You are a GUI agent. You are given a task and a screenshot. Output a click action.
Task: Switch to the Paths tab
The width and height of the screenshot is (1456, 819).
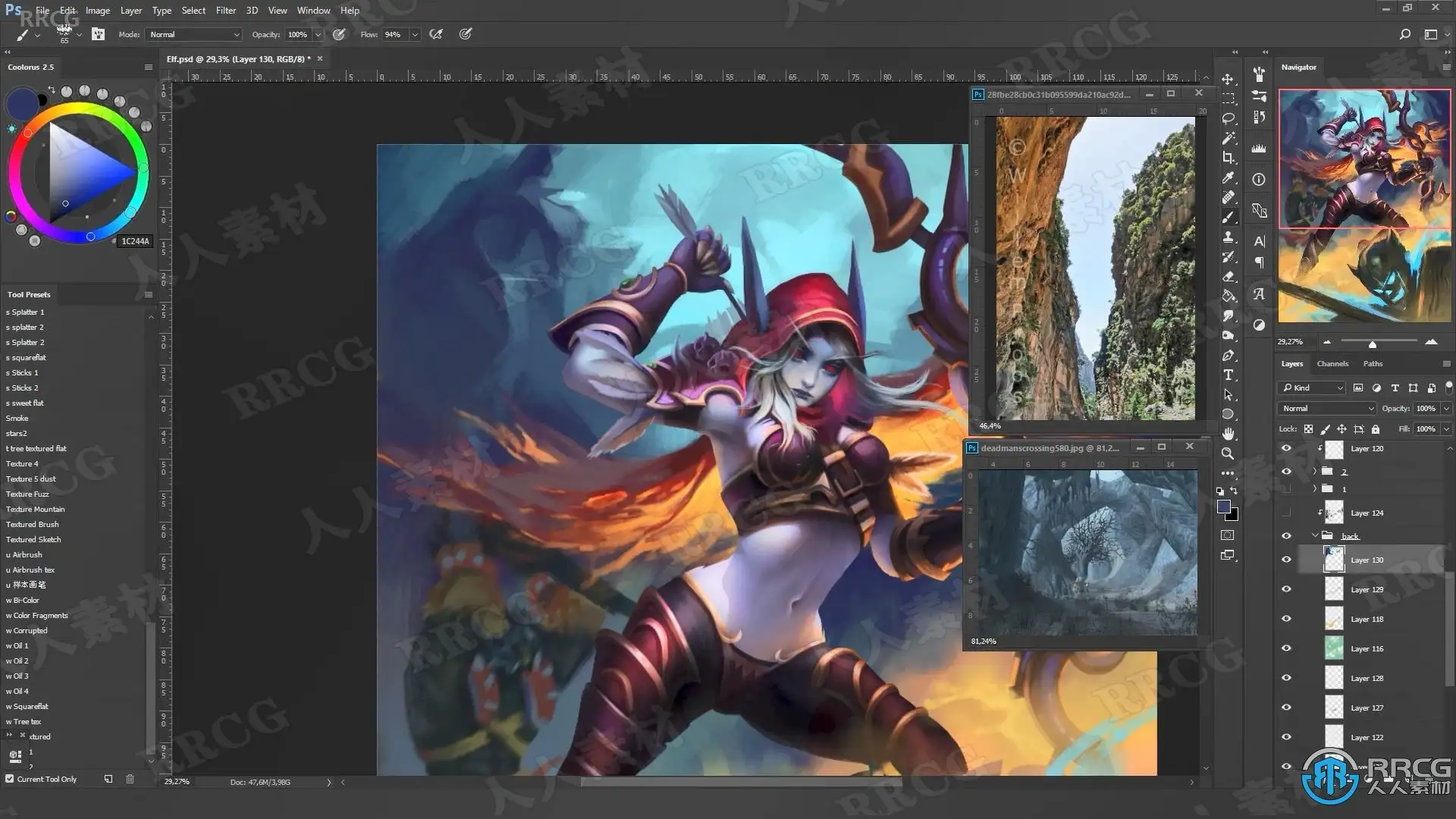[x=1373, y=364]
